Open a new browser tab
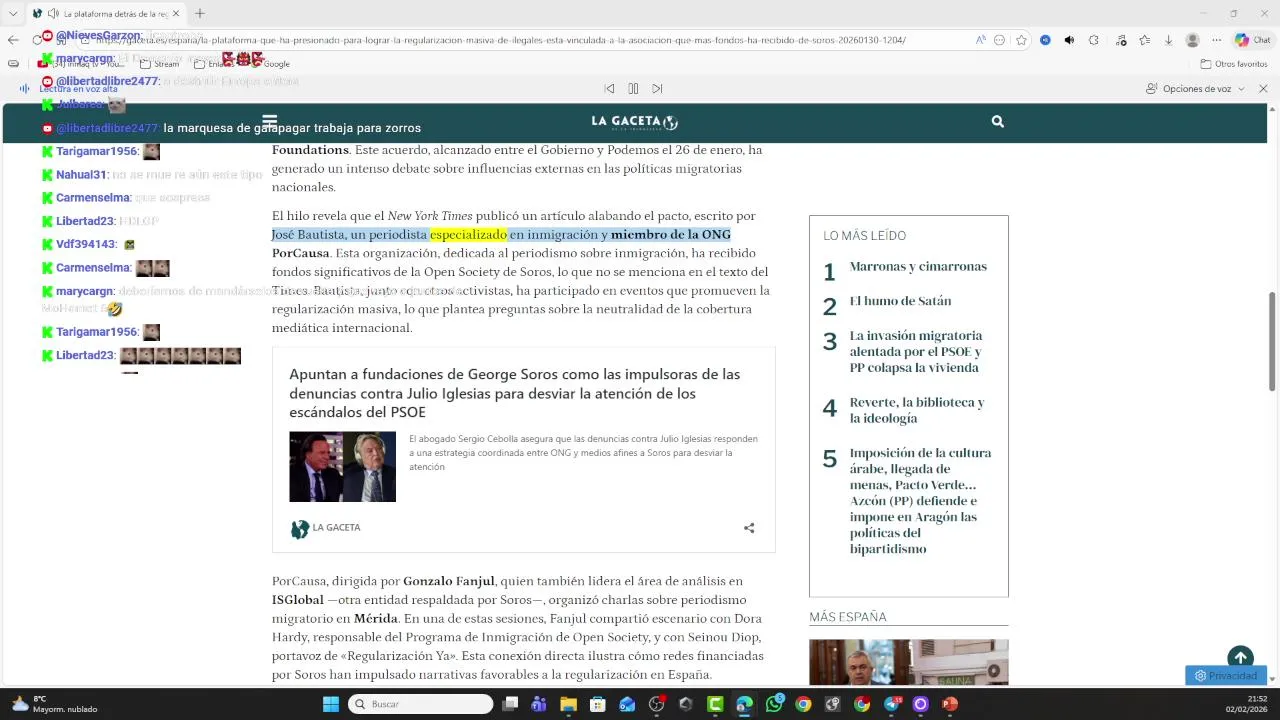This screenshot has height=720, width=1280. point(199,14)
